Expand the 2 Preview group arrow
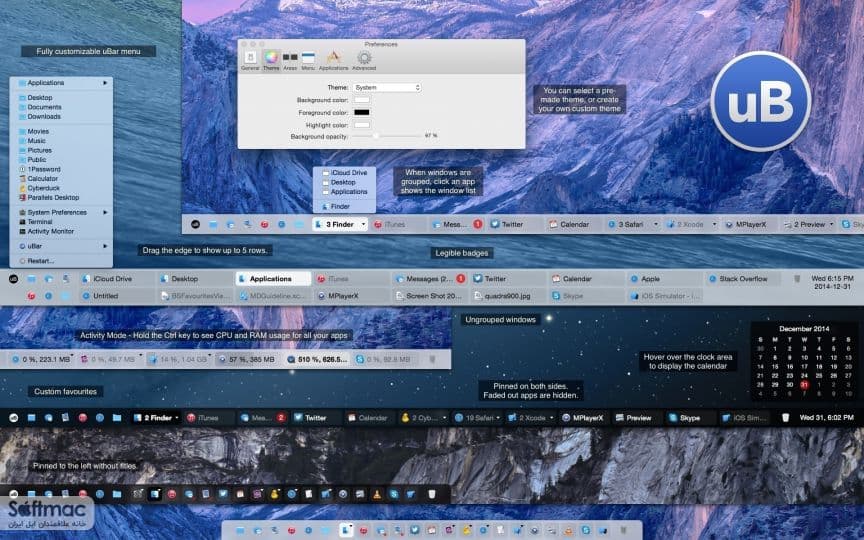Screen dimensions: 864x540 click(831, 224)
